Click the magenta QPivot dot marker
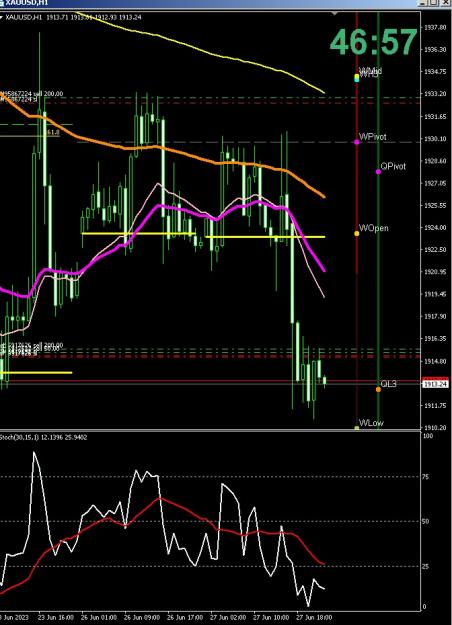The width and height of the screenshot is (452, 625). pyautogui.click(x=378, y=172)
